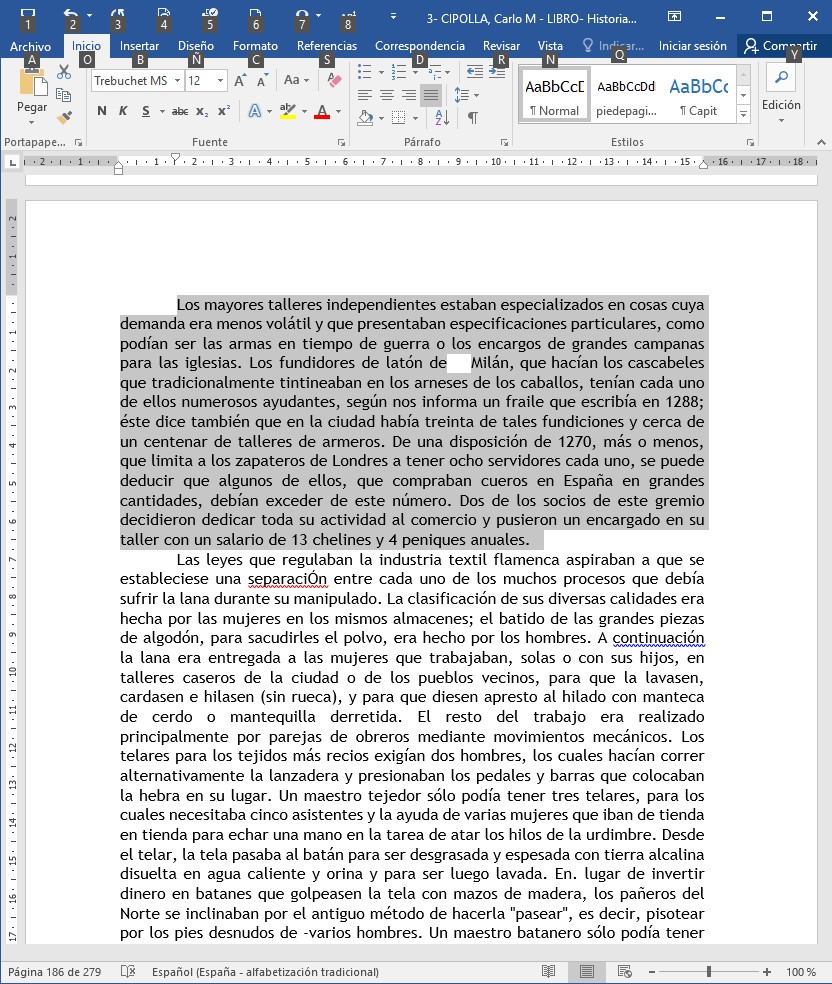This screenshot has height=984, width=832.
Task: Increase paragraph indent
Action: 497,72
